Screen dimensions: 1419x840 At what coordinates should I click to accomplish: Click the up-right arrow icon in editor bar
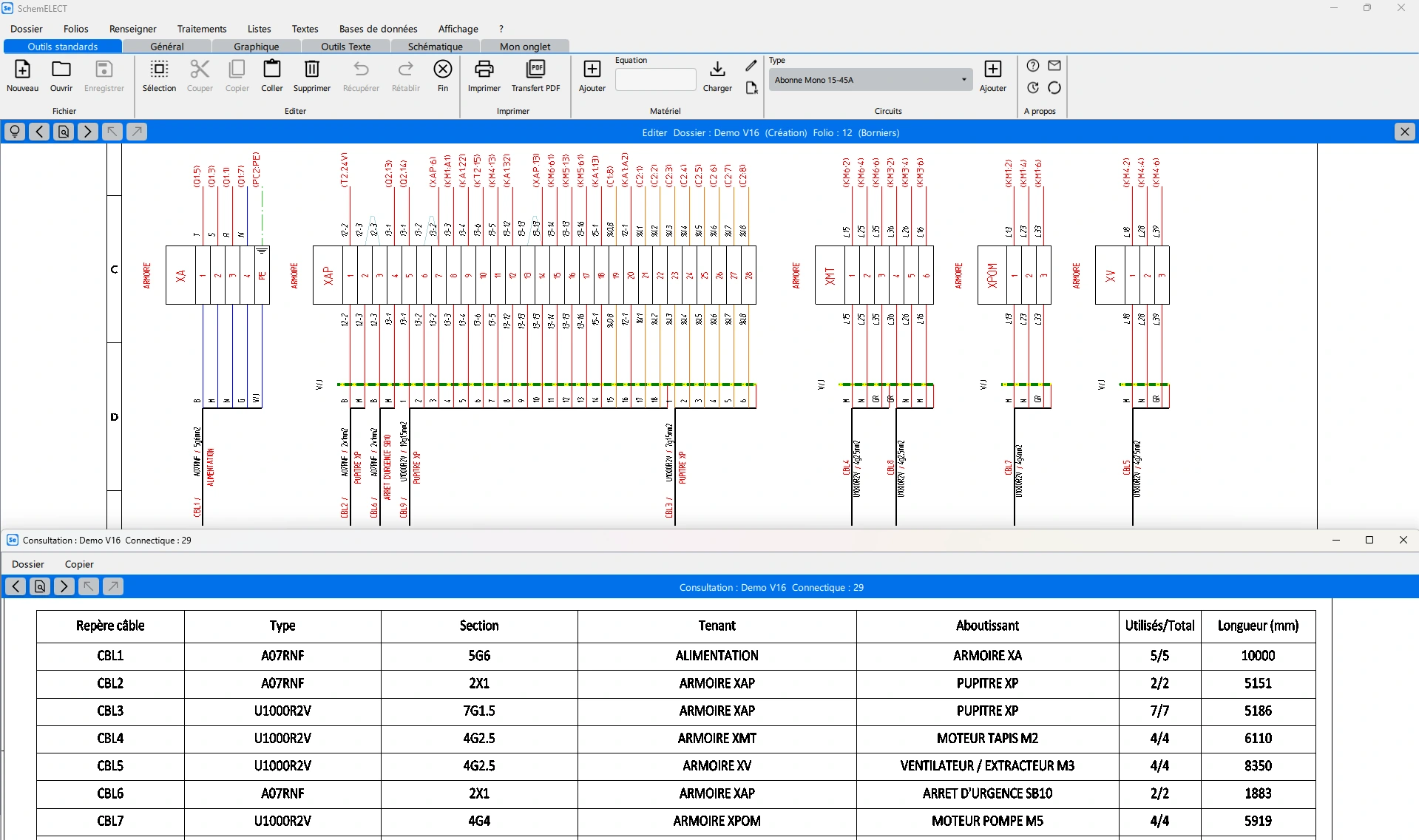tap(137, 132)
